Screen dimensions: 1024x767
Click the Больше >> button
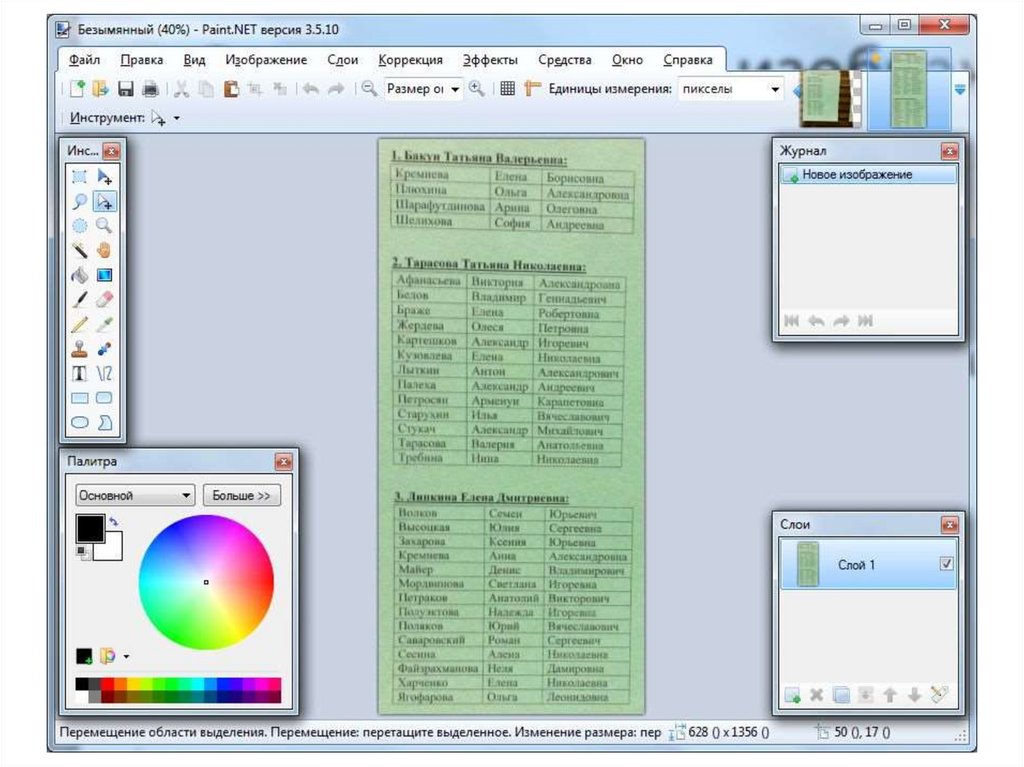click(x=242, y=495)
